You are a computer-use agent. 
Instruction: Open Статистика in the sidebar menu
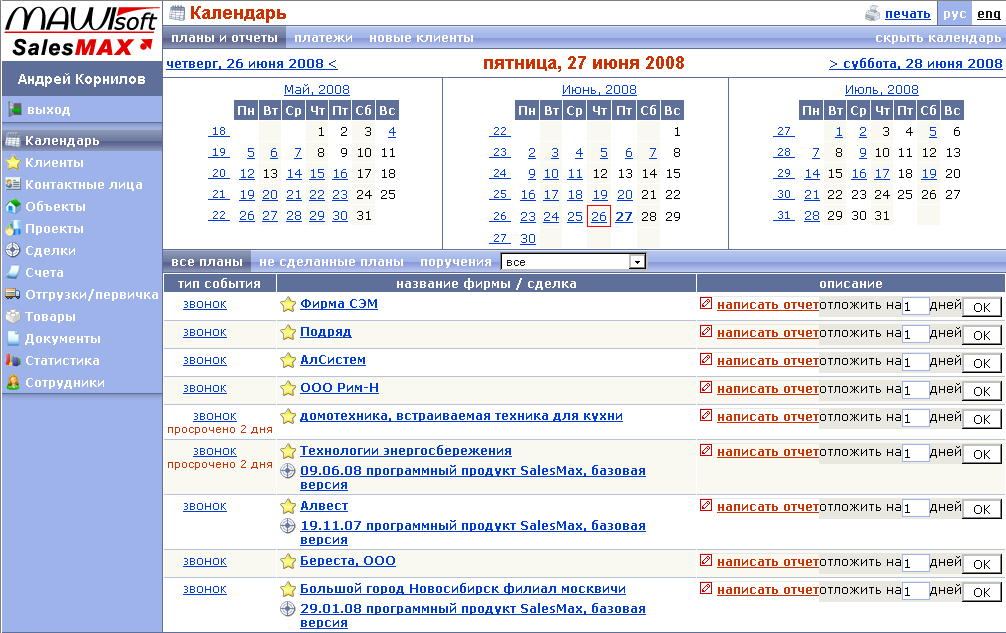pyautogui.click(x=62, y=360)
